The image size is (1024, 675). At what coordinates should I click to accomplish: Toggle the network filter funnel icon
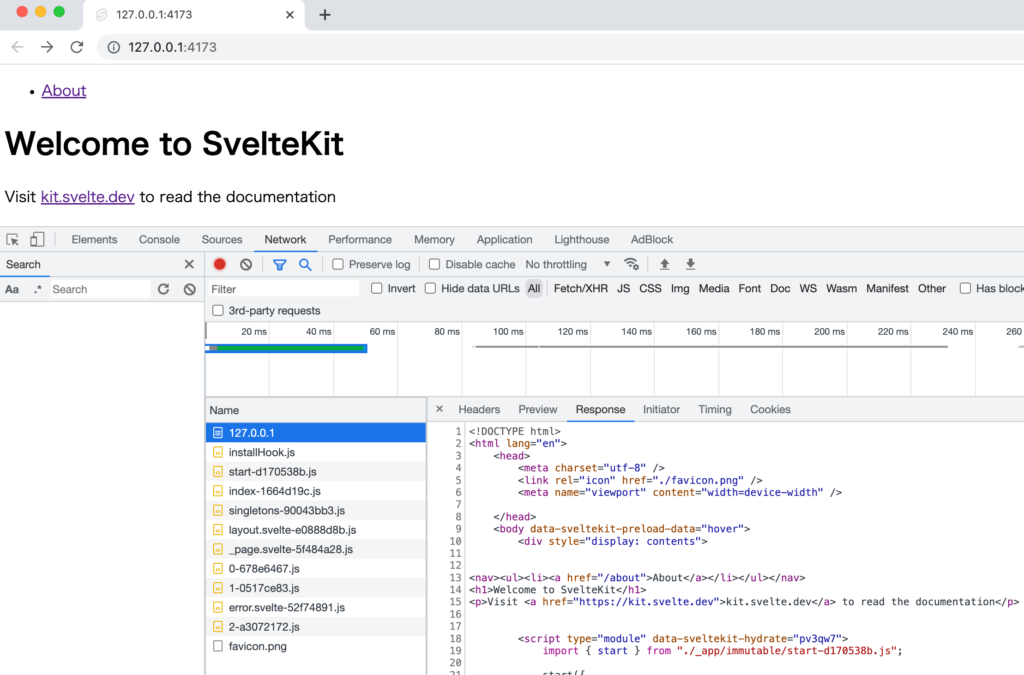coord(280,264)
